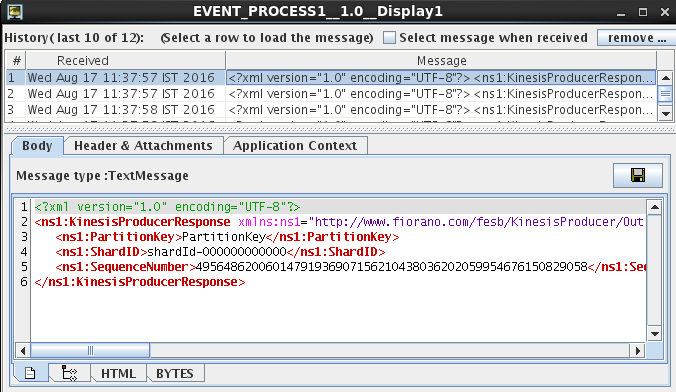Screen dimensions: 676x392
Task: Maximize the Display1 window
Action: (643, 12)
